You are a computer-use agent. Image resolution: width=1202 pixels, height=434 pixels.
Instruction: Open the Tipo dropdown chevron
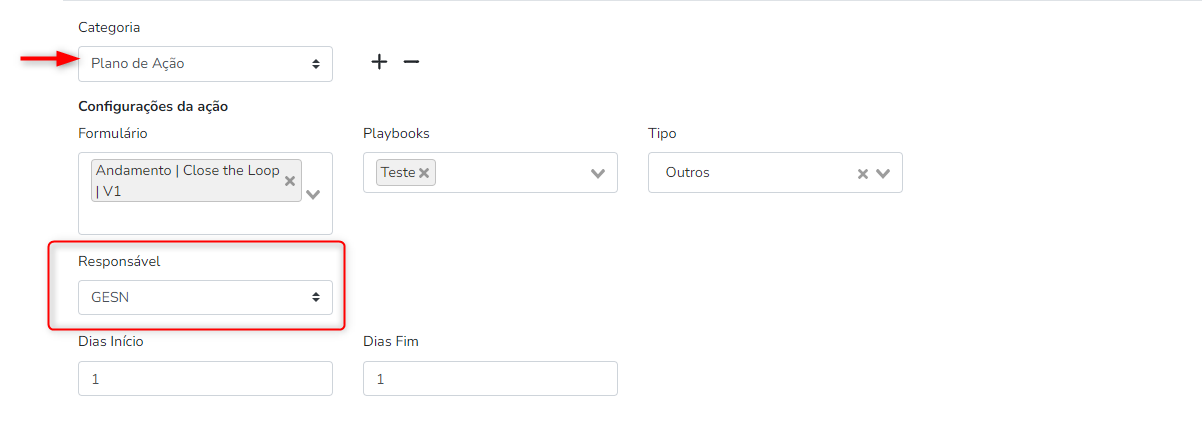click(x=883, y=173)
